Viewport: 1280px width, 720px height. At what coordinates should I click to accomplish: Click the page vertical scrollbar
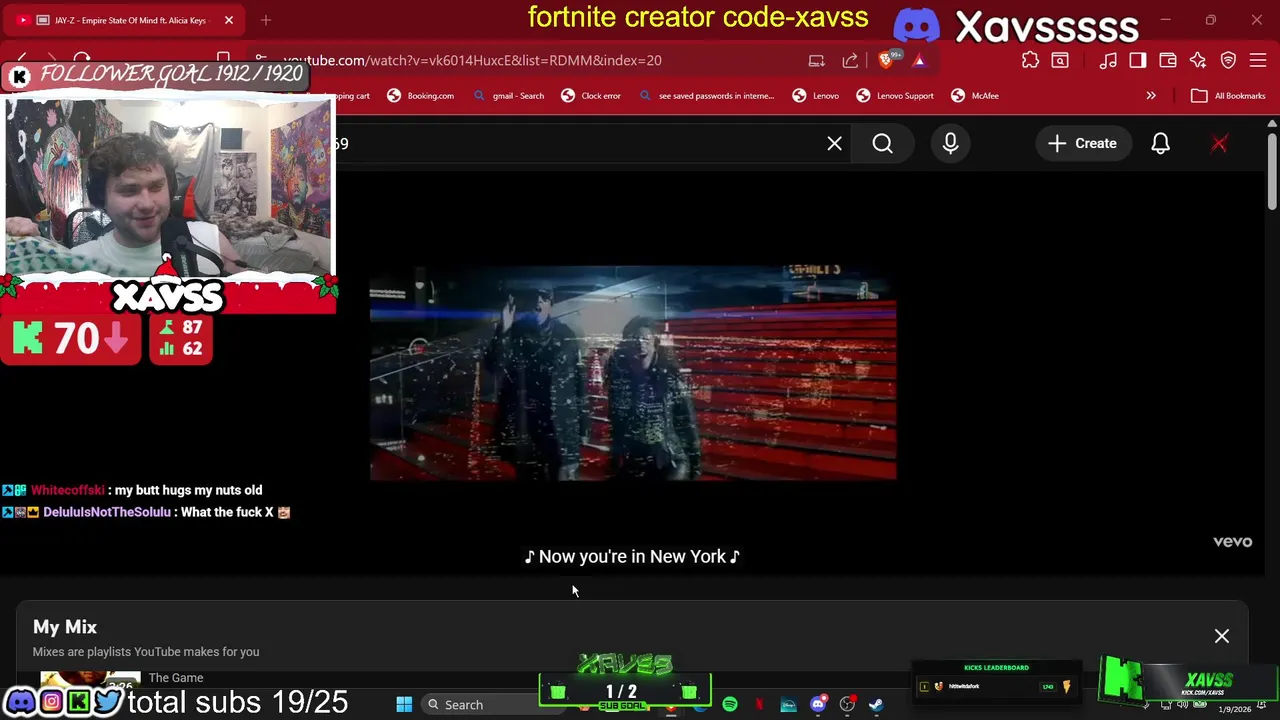coord(1272,172)
